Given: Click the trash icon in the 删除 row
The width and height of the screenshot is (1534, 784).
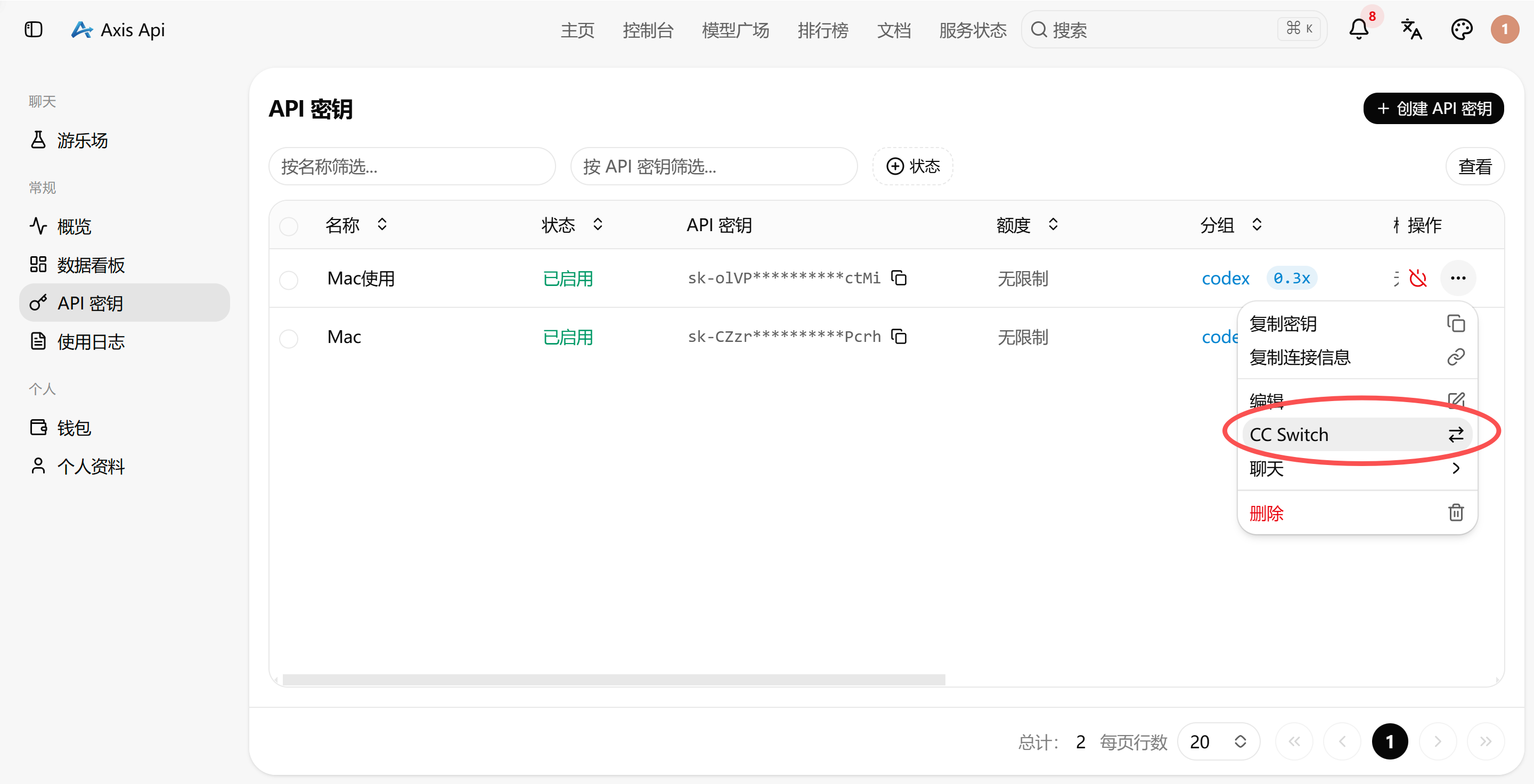Looking at the screenshot, I should [1455, 512].
